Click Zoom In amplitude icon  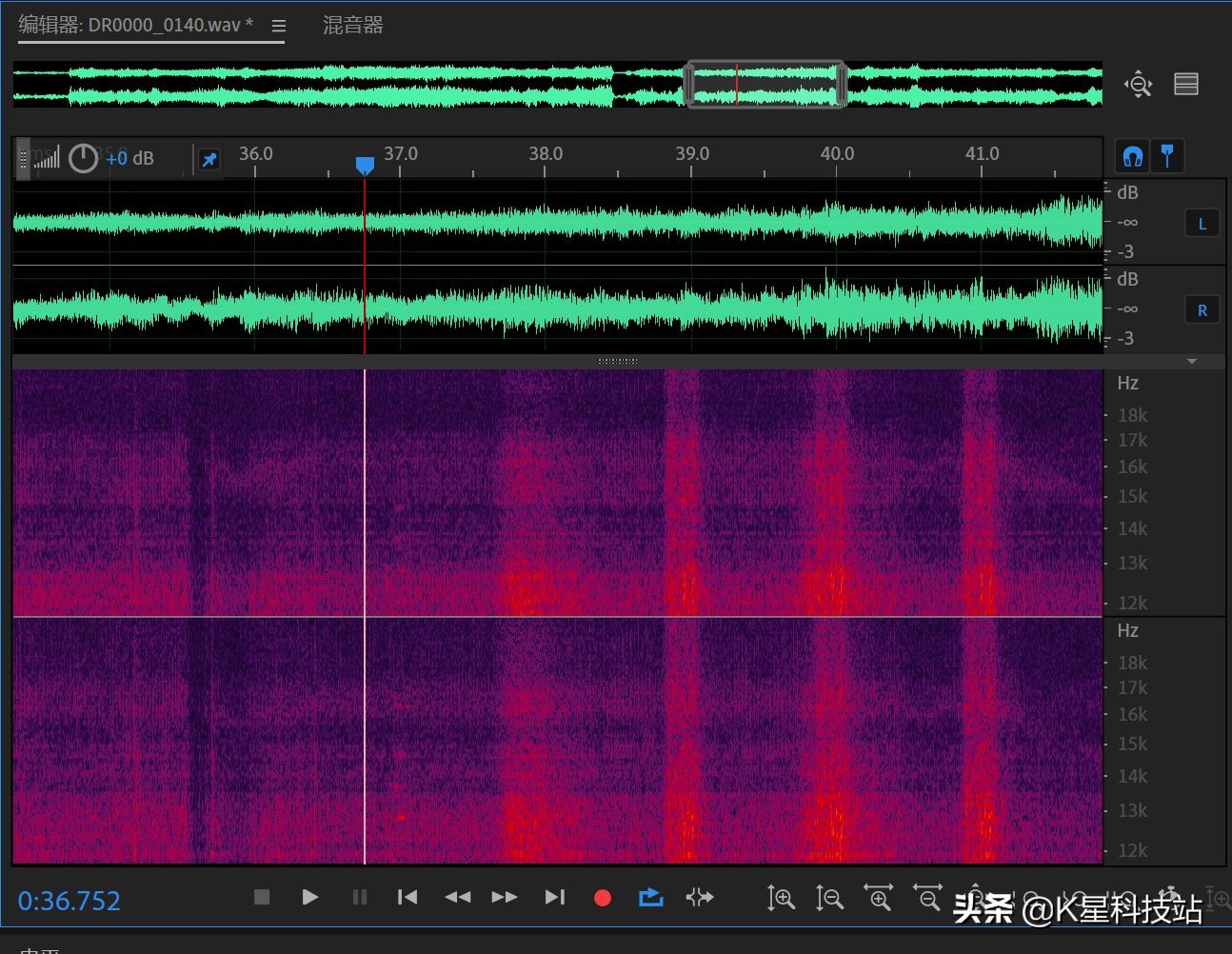point(781,897)
